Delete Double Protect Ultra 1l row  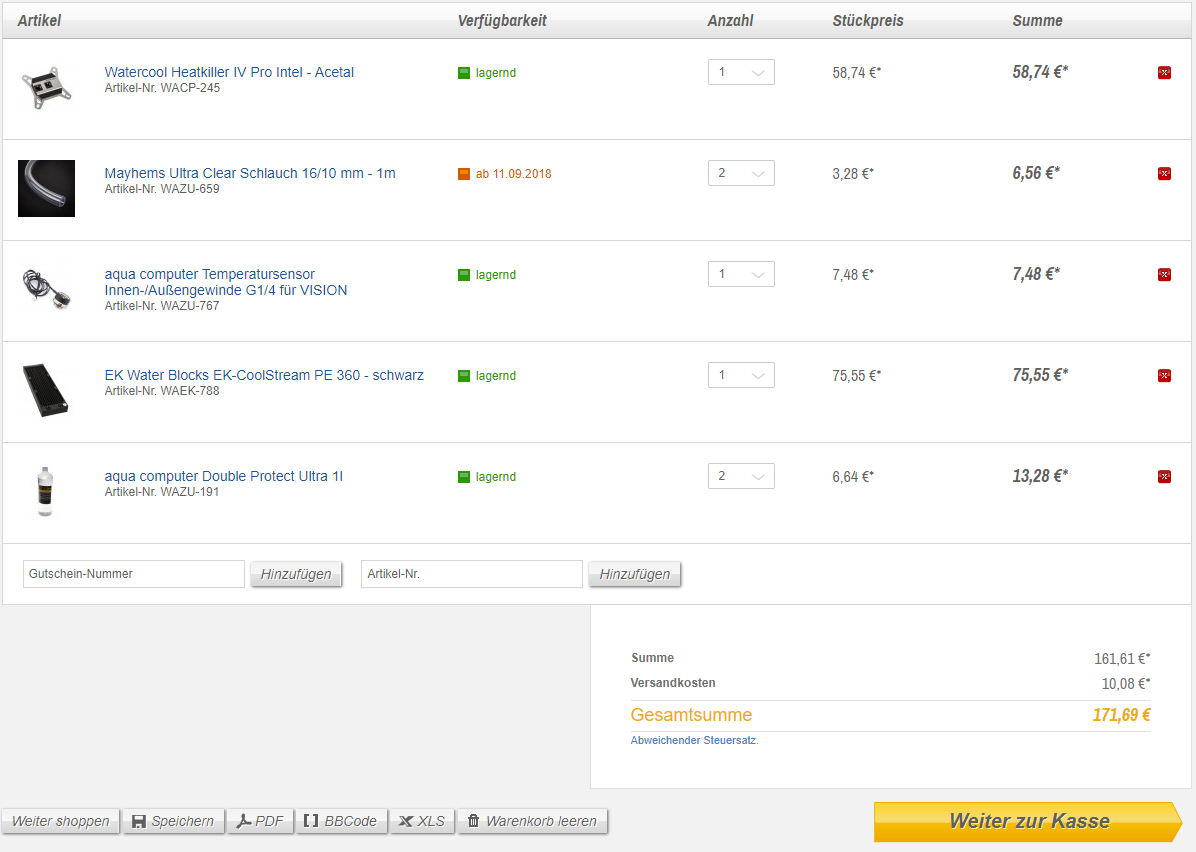1164,477
